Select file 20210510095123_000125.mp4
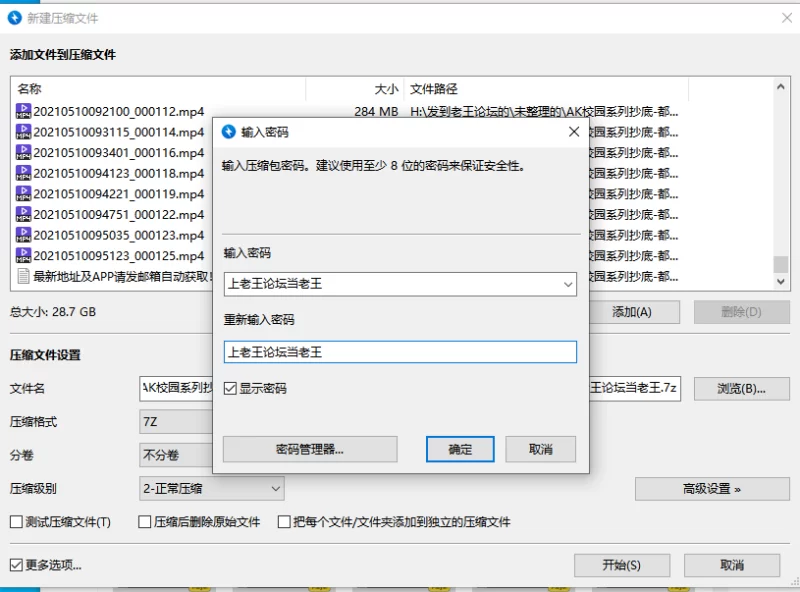This screenshot has width=800, height=592. point(118,256)
